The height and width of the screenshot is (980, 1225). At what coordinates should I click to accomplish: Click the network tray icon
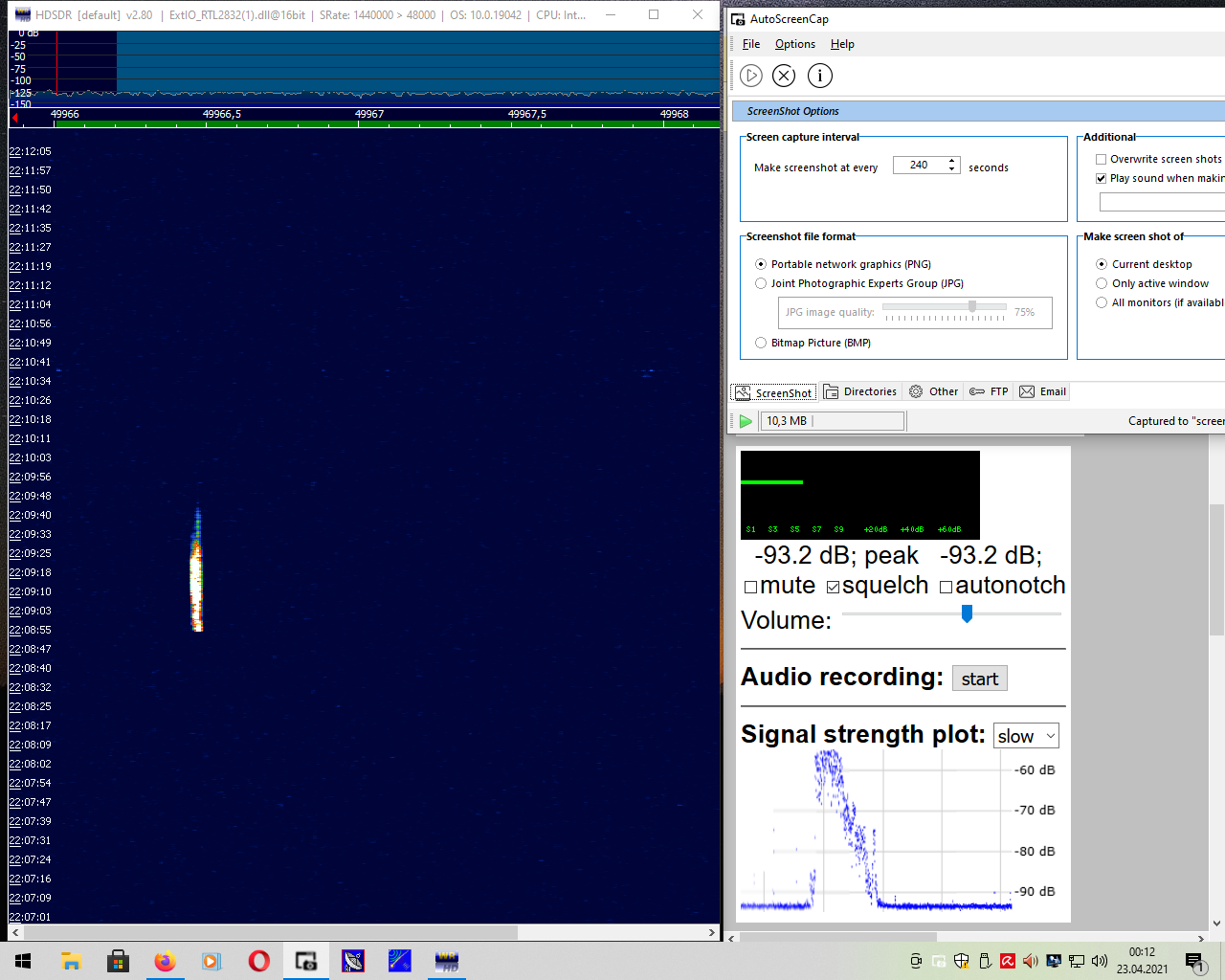[1077, 961]
